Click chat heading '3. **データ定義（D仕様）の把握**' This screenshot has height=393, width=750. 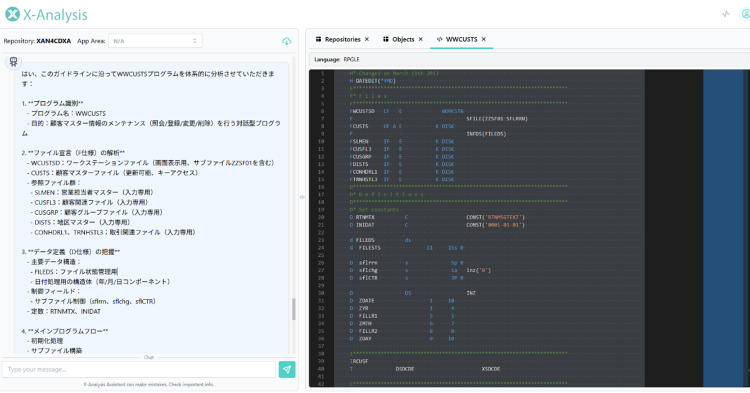point(71,251)
